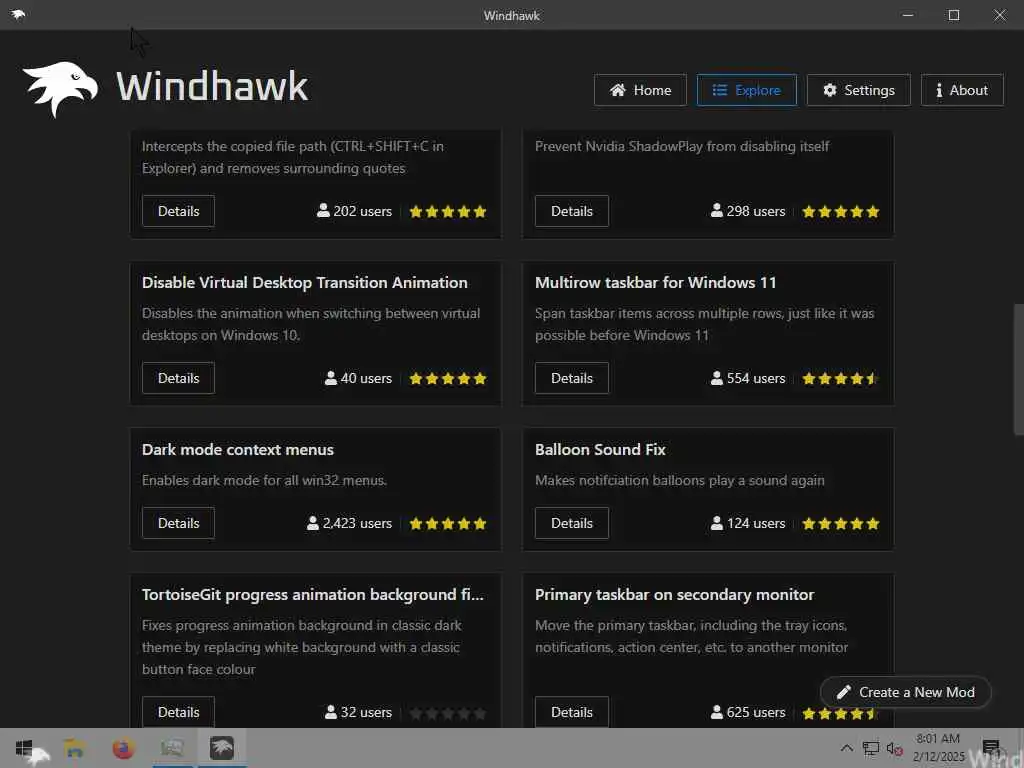Open Details for the 202 users mod

point(178,211)
